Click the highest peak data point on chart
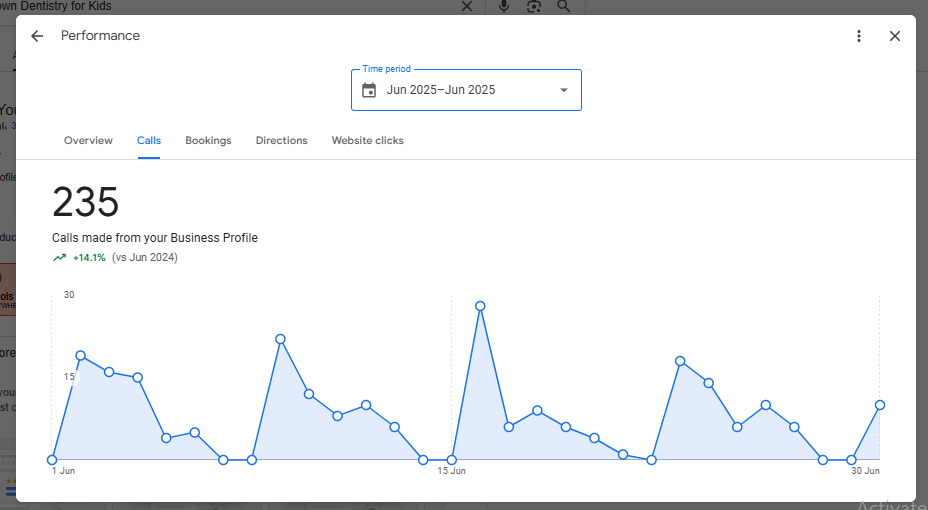The height and width of the screenshot is (510, 928). pyautogui.click(x=480, y=306)
